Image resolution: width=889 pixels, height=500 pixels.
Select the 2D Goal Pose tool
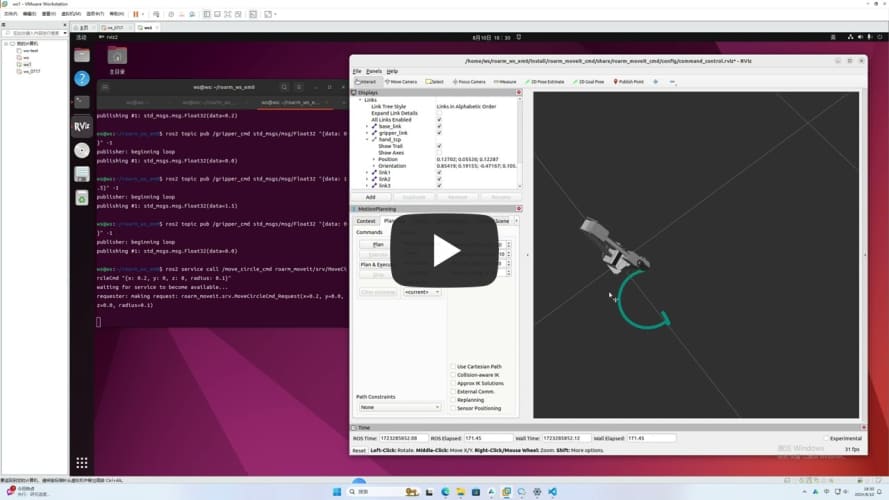[589, 82]
